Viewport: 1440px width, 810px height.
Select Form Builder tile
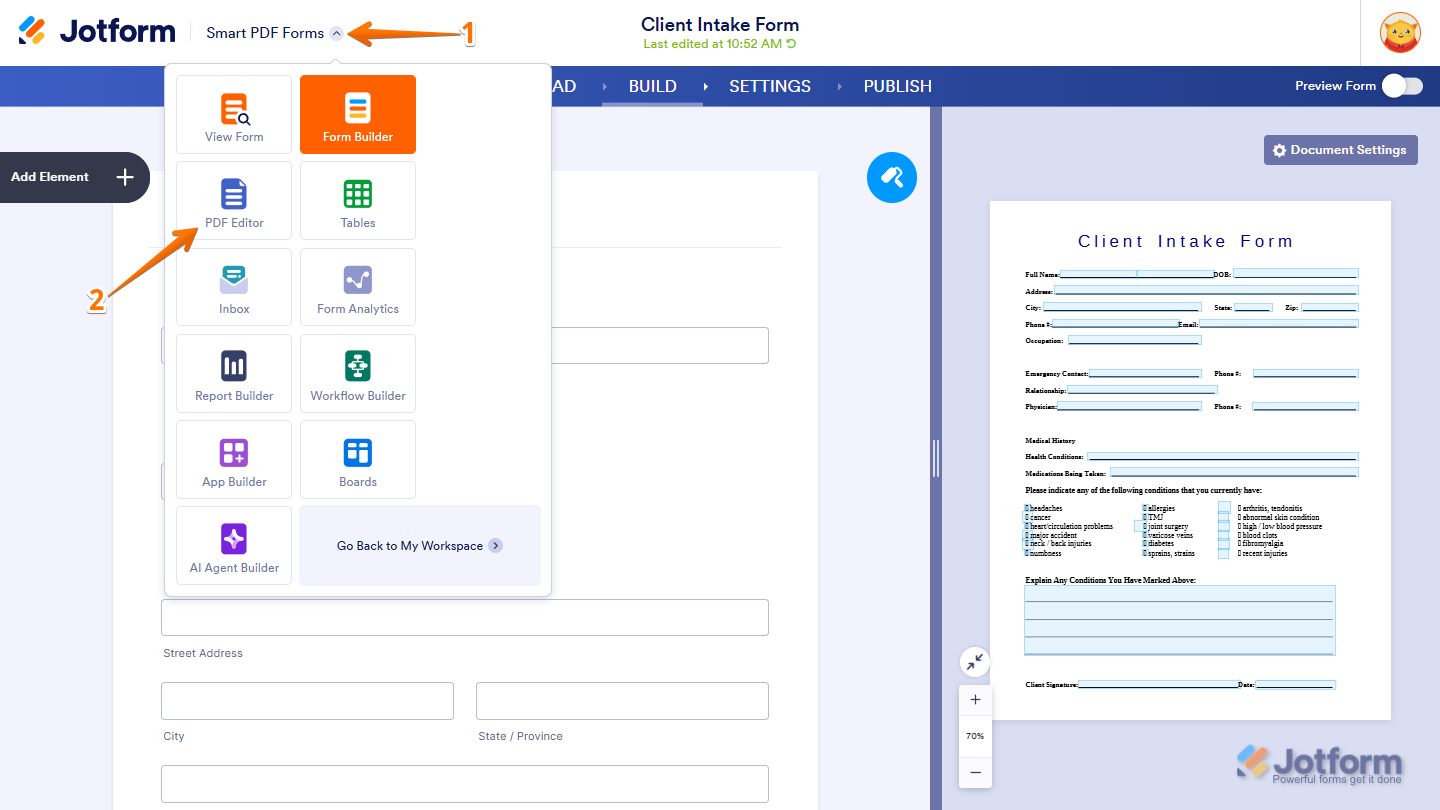coord(358,115)
